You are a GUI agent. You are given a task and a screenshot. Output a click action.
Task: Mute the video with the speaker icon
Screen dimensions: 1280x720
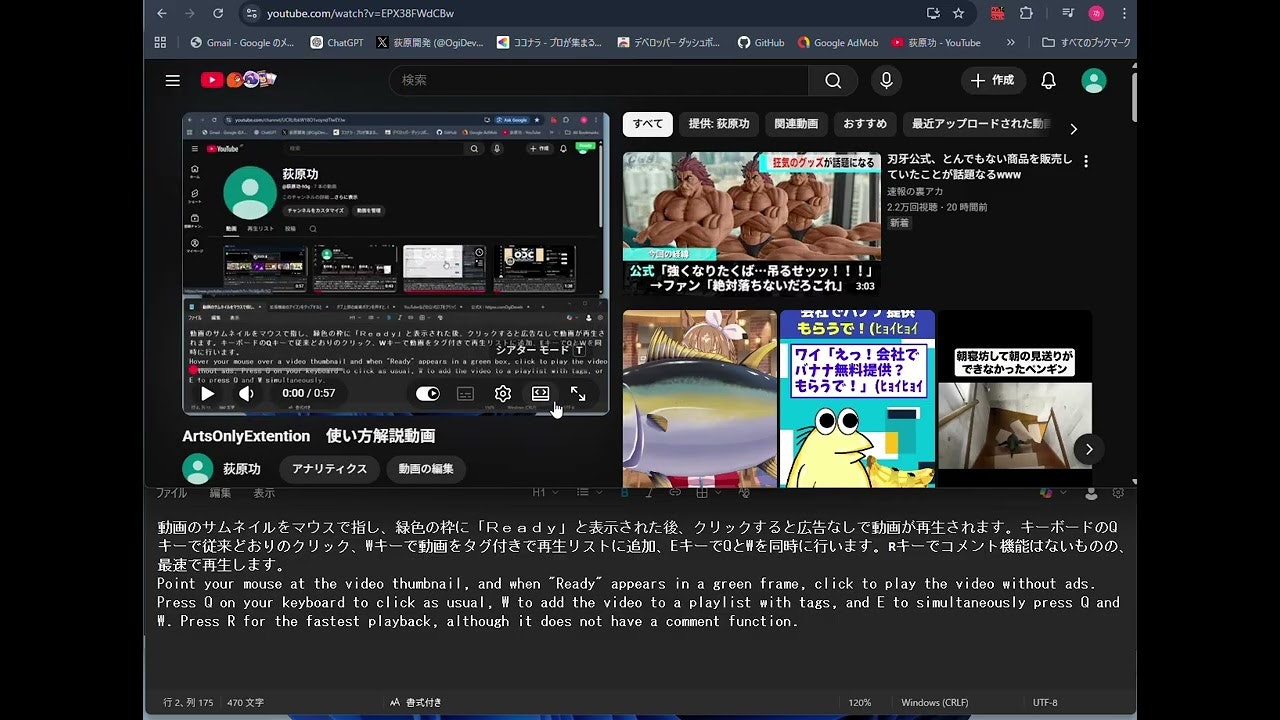(x=245, y=393)
